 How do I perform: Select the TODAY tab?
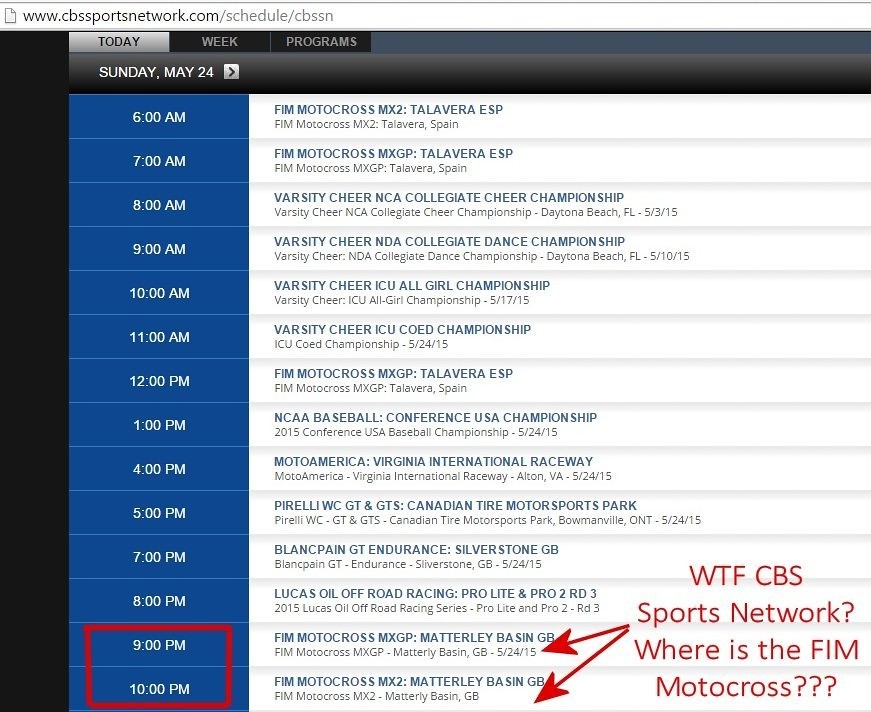tap(118, 41)
